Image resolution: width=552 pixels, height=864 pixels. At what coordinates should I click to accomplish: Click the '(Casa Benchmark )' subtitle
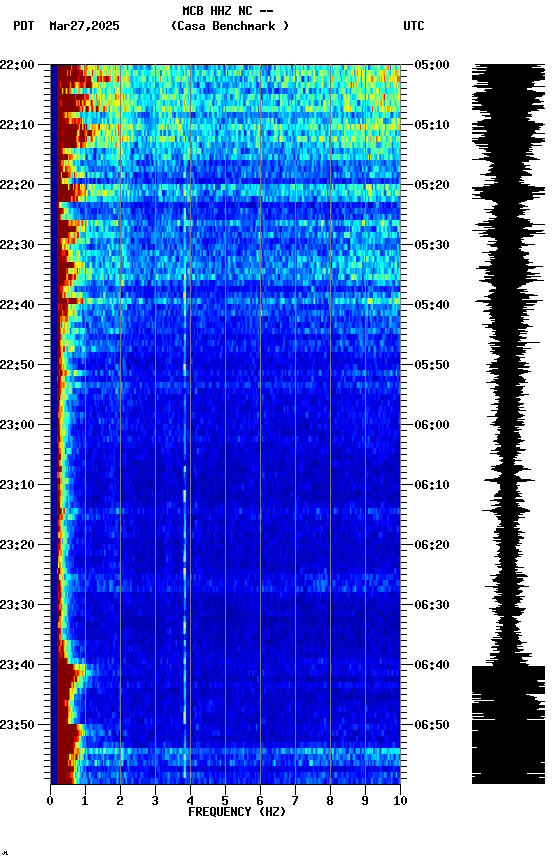(x=230, y=26)
